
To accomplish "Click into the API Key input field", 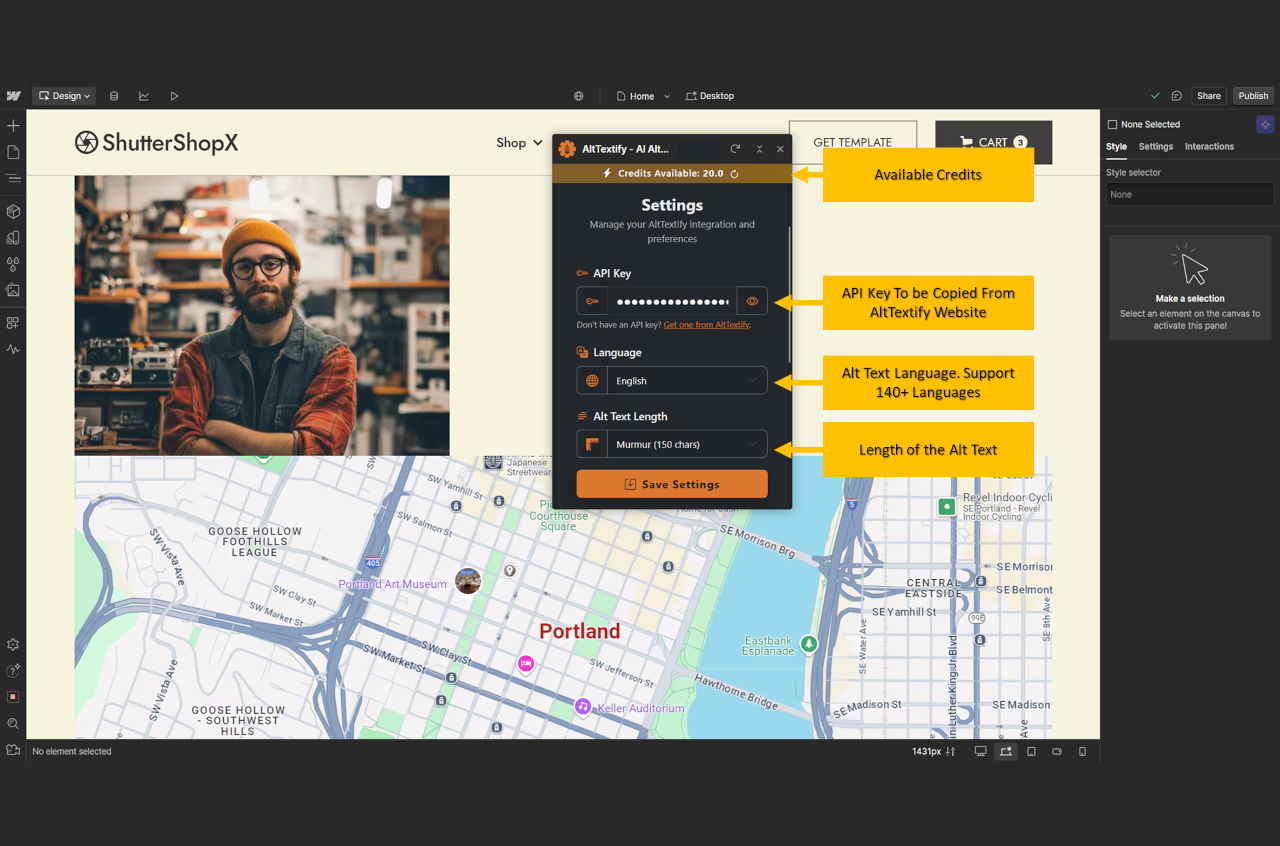I will (x=672, y=301).
